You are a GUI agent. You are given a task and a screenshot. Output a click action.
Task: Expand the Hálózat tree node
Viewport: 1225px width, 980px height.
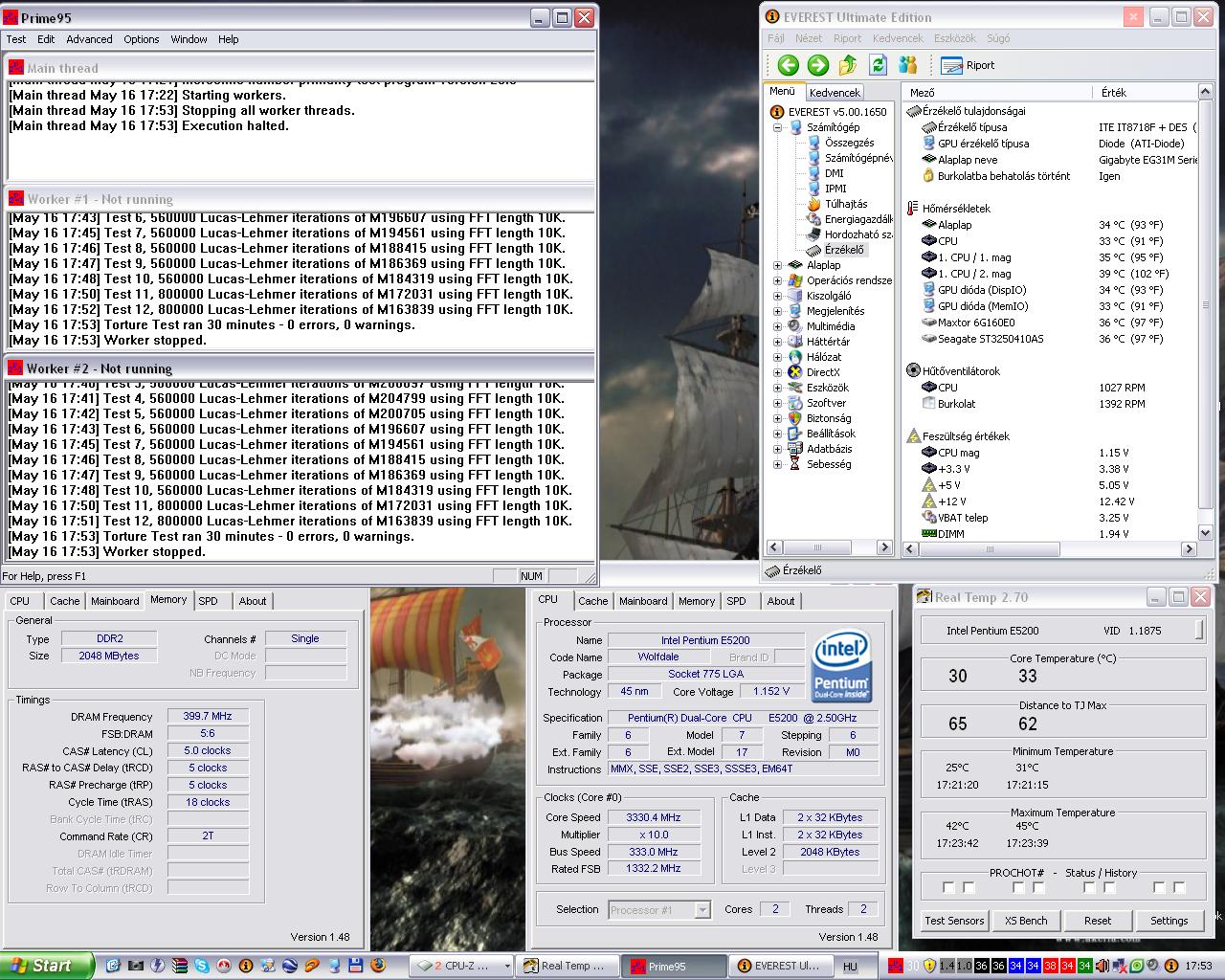[777, 357]
